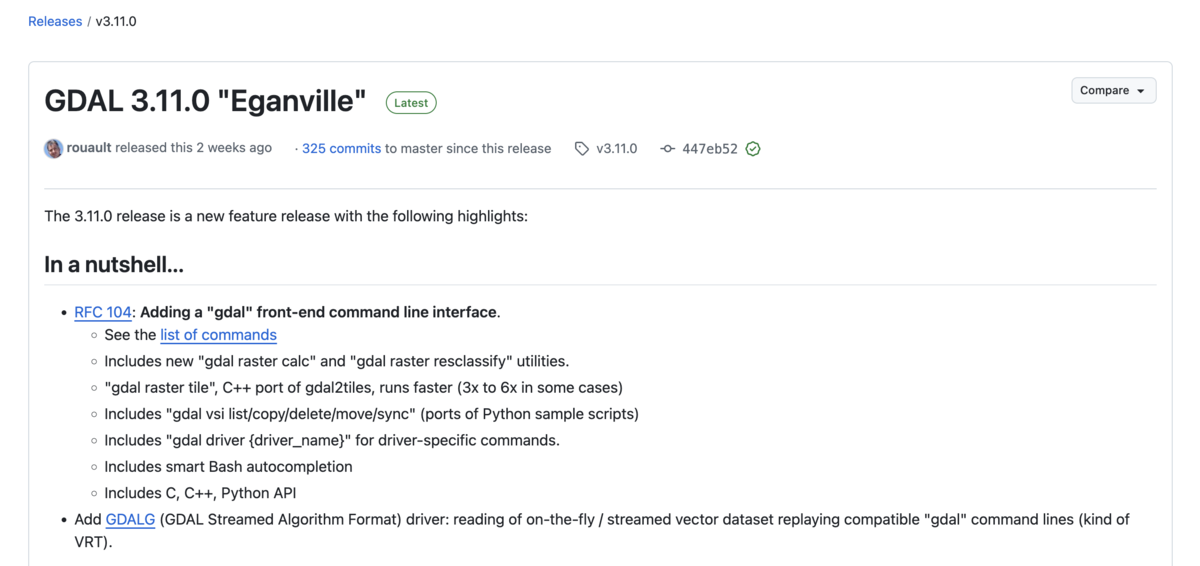Viewport: 1200px width, 566px height.
Task: Click the In a nutshell heading
Action: pyautogui.click(x=114, y=265)
